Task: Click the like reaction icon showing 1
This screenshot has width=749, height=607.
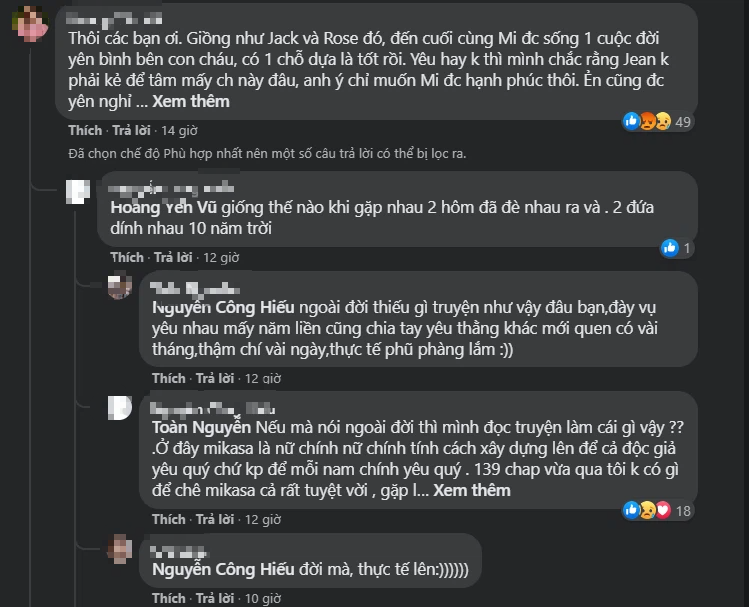Action: (x=670, y=248)
